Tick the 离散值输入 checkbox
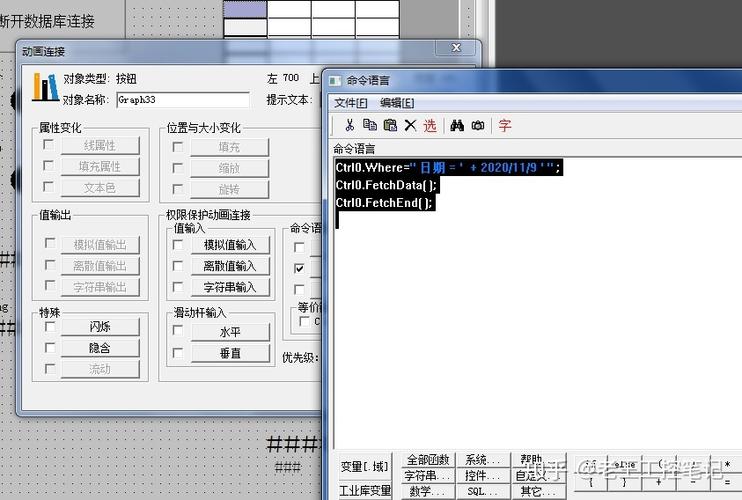 178,266
